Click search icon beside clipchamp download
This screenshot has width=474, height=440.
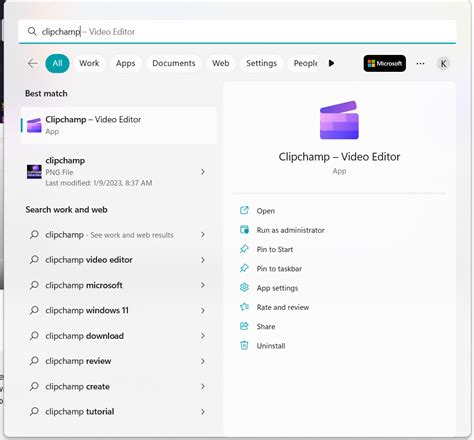click(34, 335)
